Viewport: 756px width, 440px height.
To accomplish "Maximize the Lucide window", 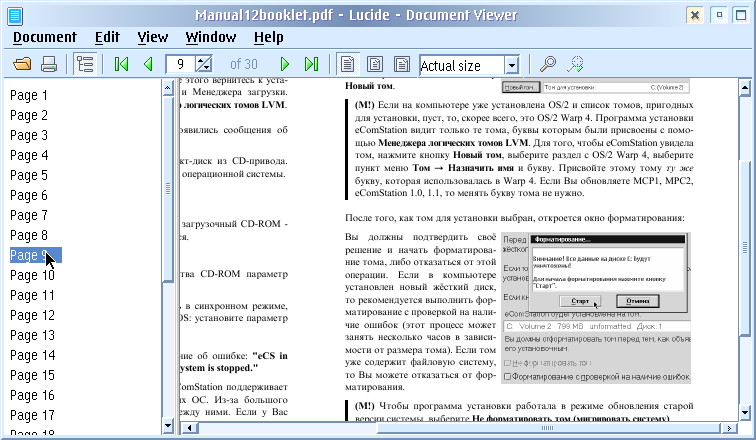I will (741, 15).
